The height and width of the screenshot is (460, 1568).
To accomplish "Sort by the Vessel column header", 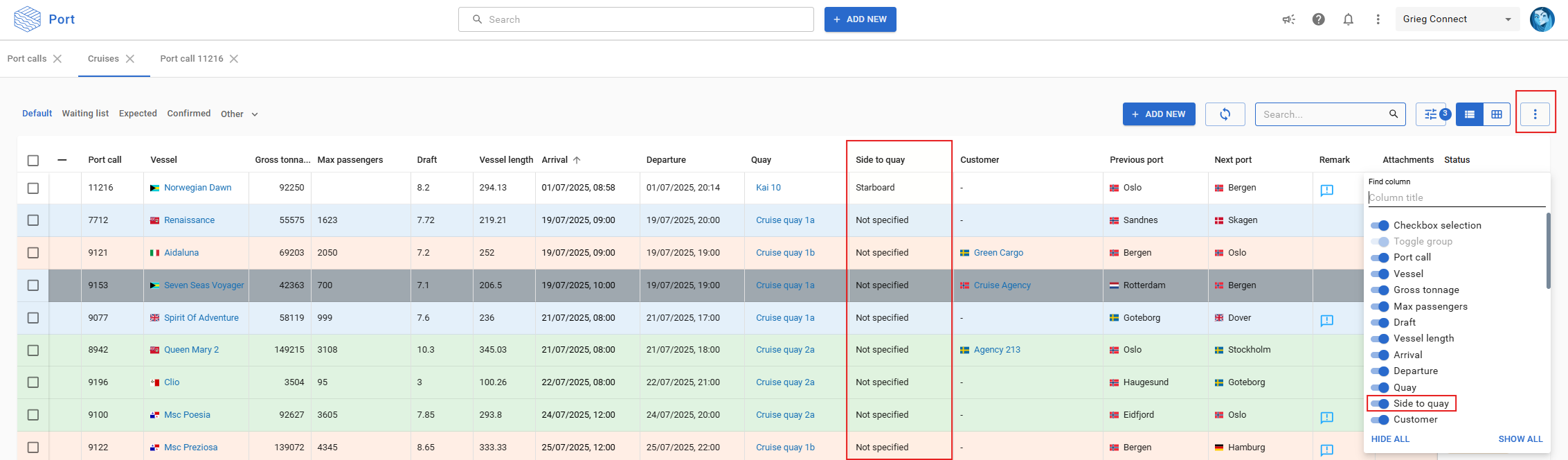I will (163, 160).
